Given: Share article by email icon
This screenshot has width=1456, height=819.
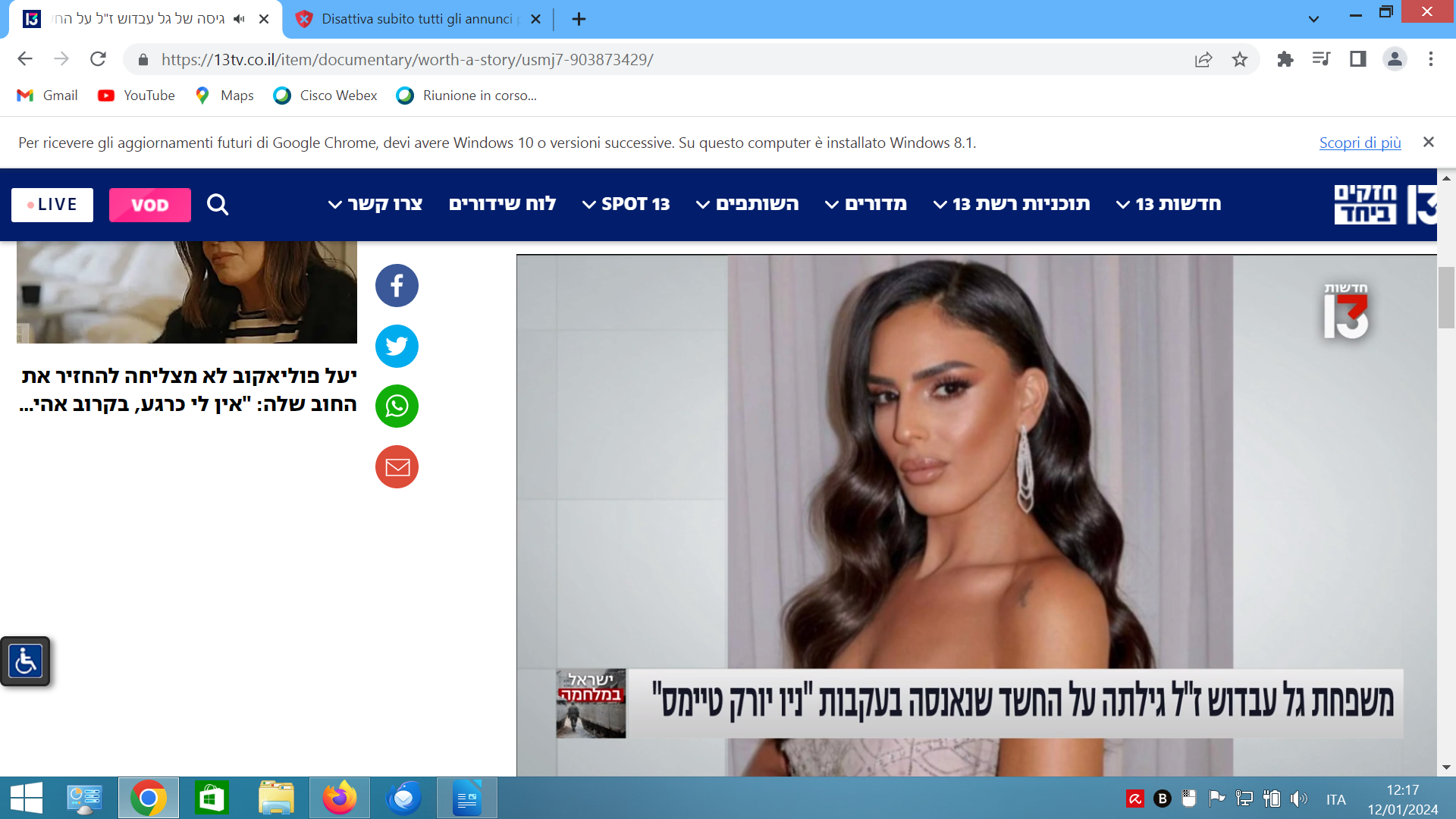Looking at the screenshot, I should click(x=397, y=467).
